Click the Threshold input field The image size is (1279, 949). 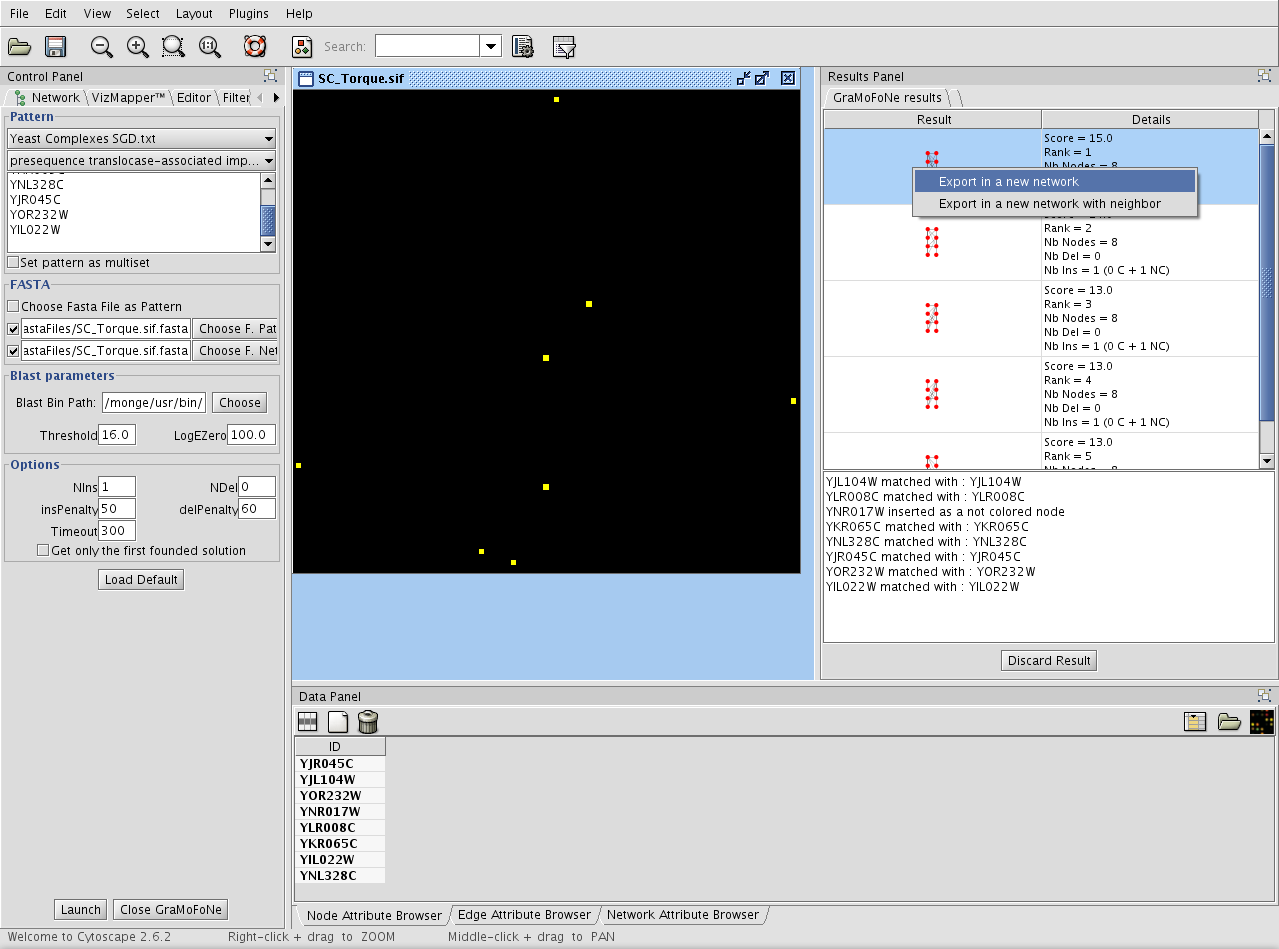[x=117, y=436]
